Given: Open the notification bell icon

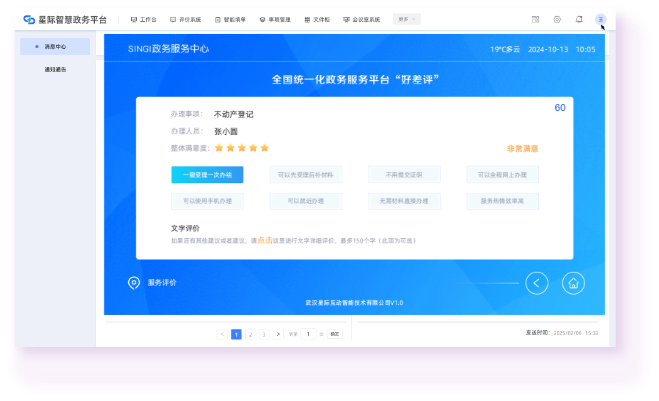Looking at the screenshot, I should click(579, 19).
